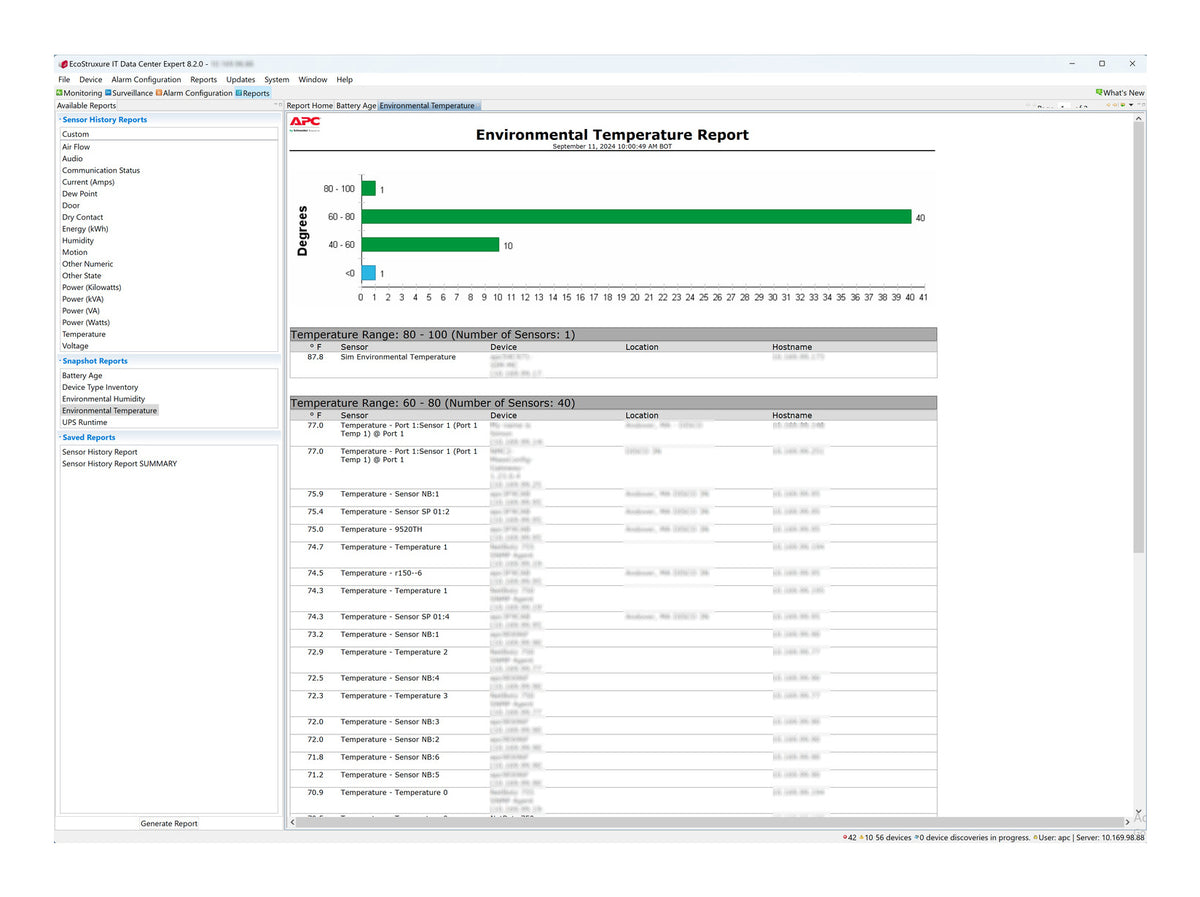Screen dimensions: 1200x897
Task: Collapse the Sensor History Reports section
Action: point(59,119)
